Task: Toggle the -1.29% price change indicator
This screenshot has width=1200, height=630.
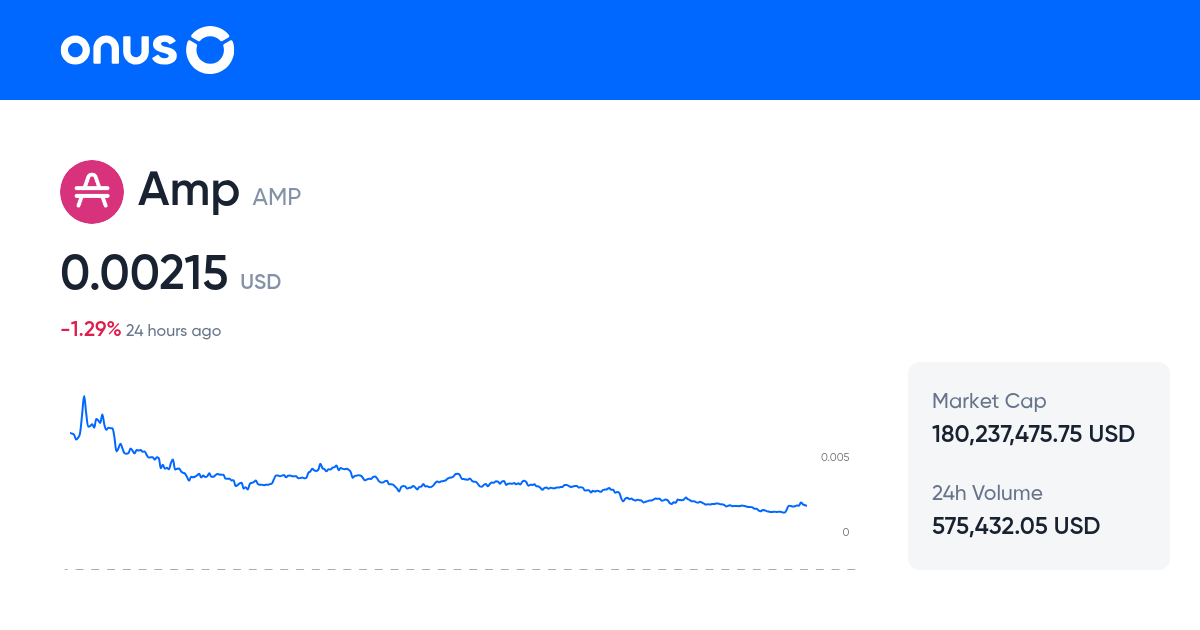Action: click(x=89, y=328)
